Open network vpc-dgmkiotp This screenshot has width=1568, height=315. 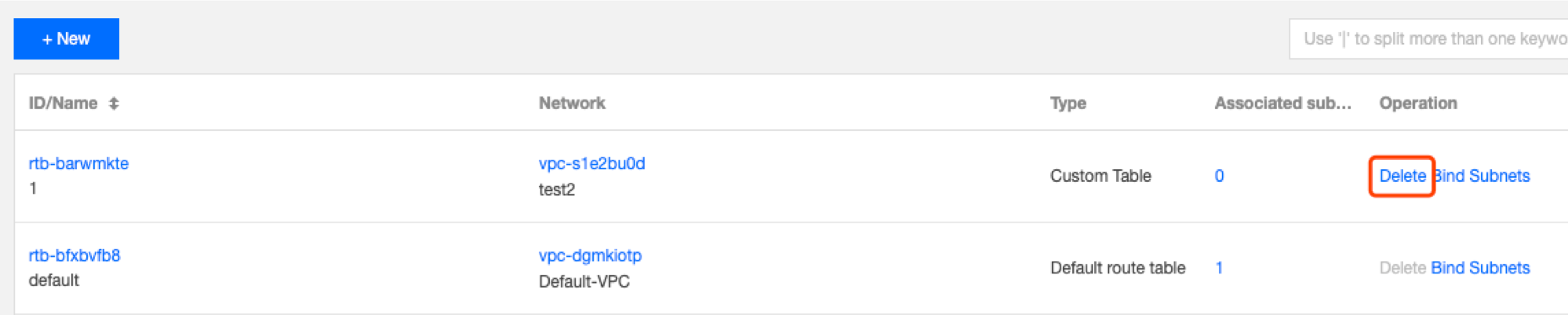coord(590,255)
